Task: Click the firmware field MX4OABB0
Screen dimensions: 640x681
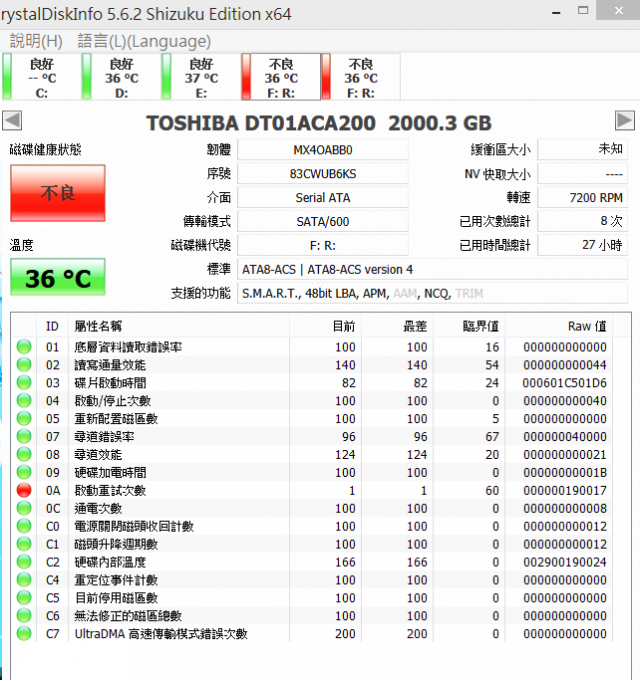Action: coord(323,150)
